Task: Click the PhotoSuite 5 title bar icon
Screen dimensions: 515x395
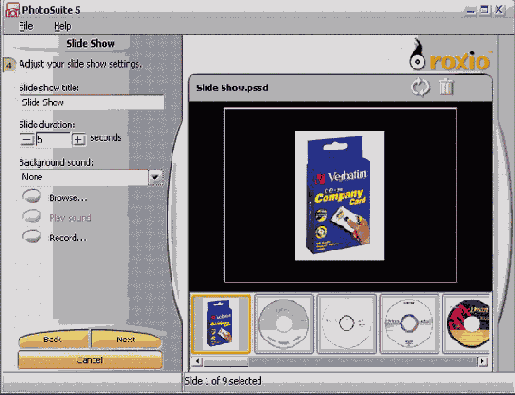Action: [12, 10]
